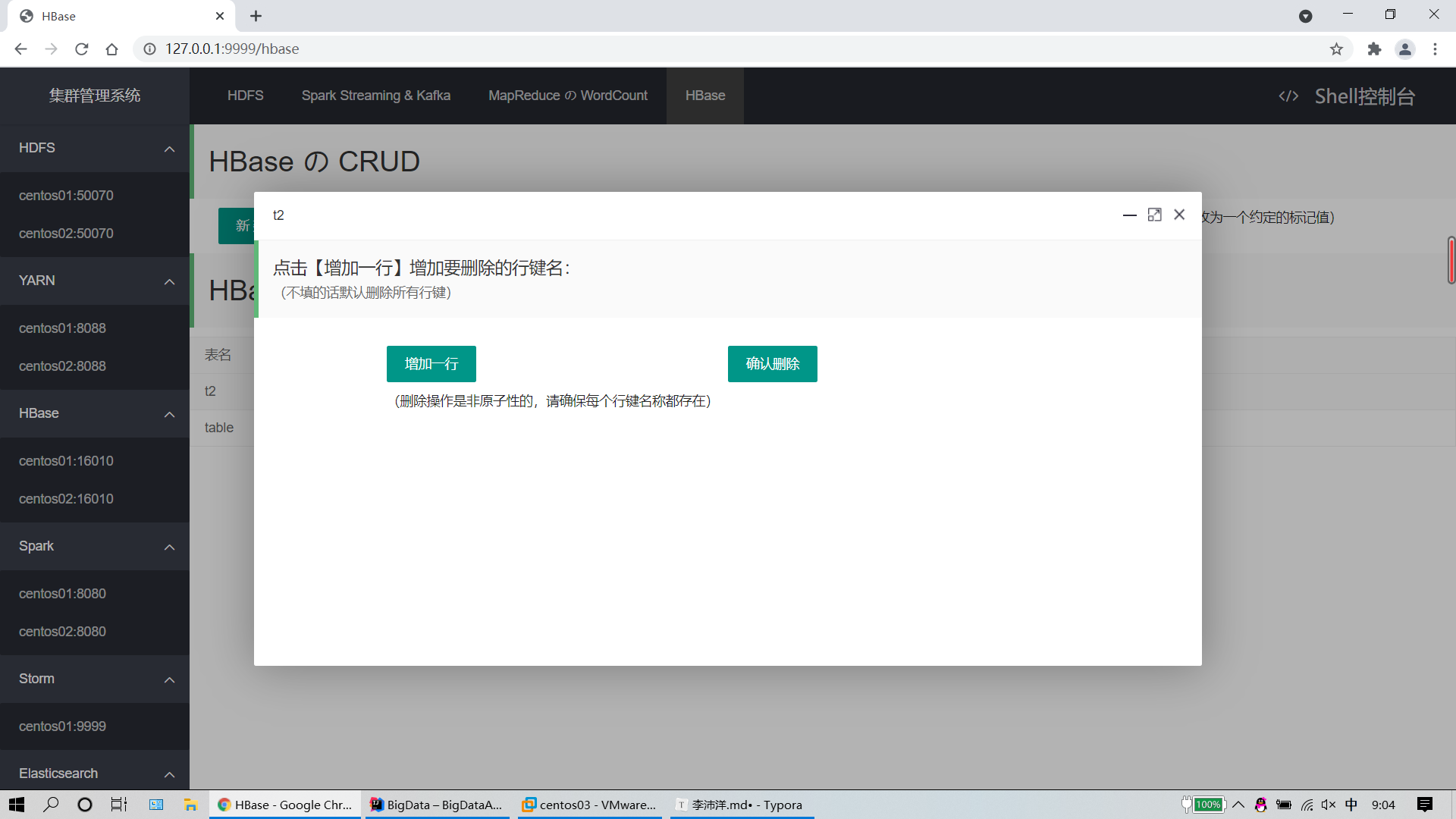Image resolution: width=1456 pixels, height=819 pixels.
Task: Collapse the Spark sidebar section
Action: (170, 546)
